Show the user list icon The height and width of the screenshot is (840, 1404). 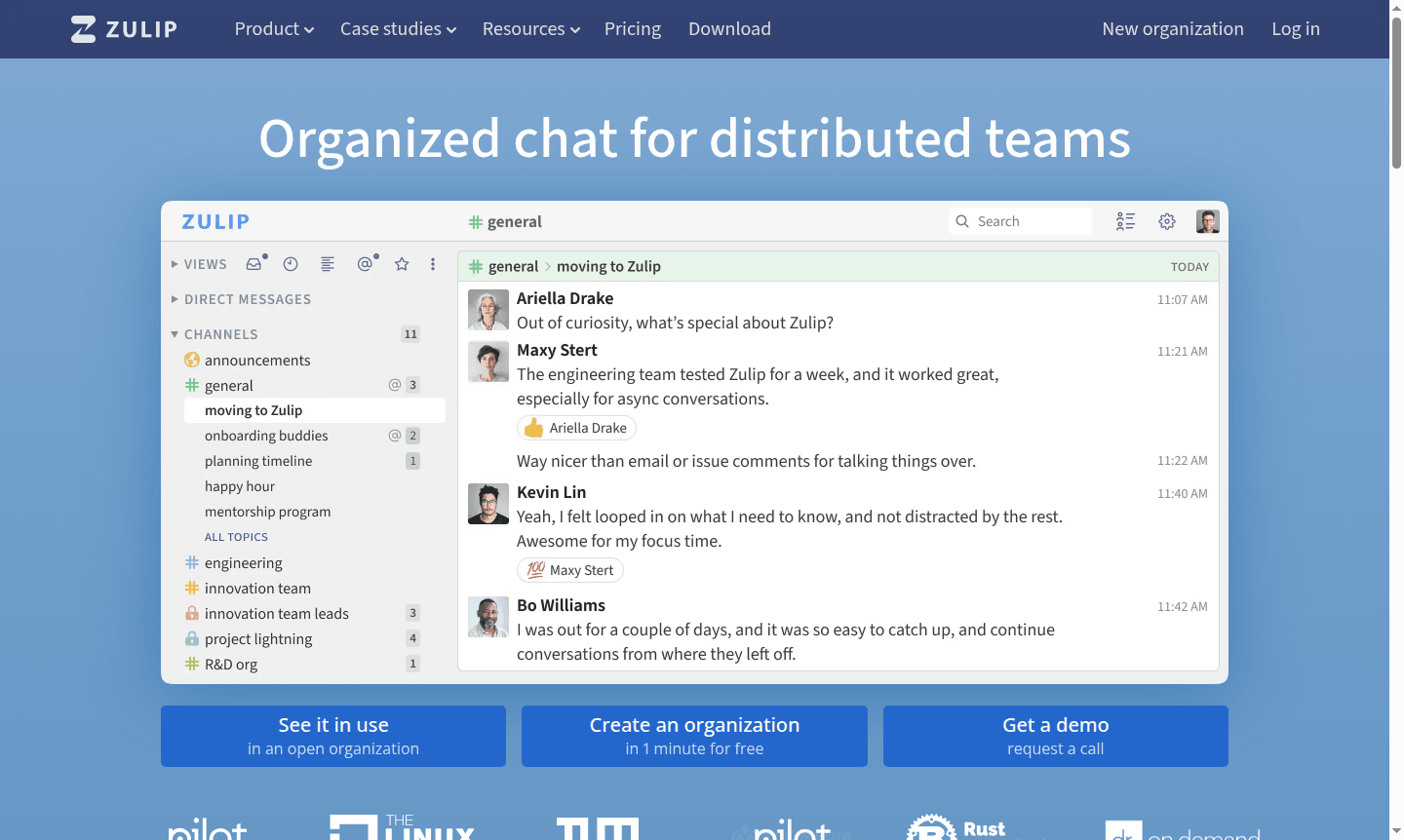[x=1125, y=221]
